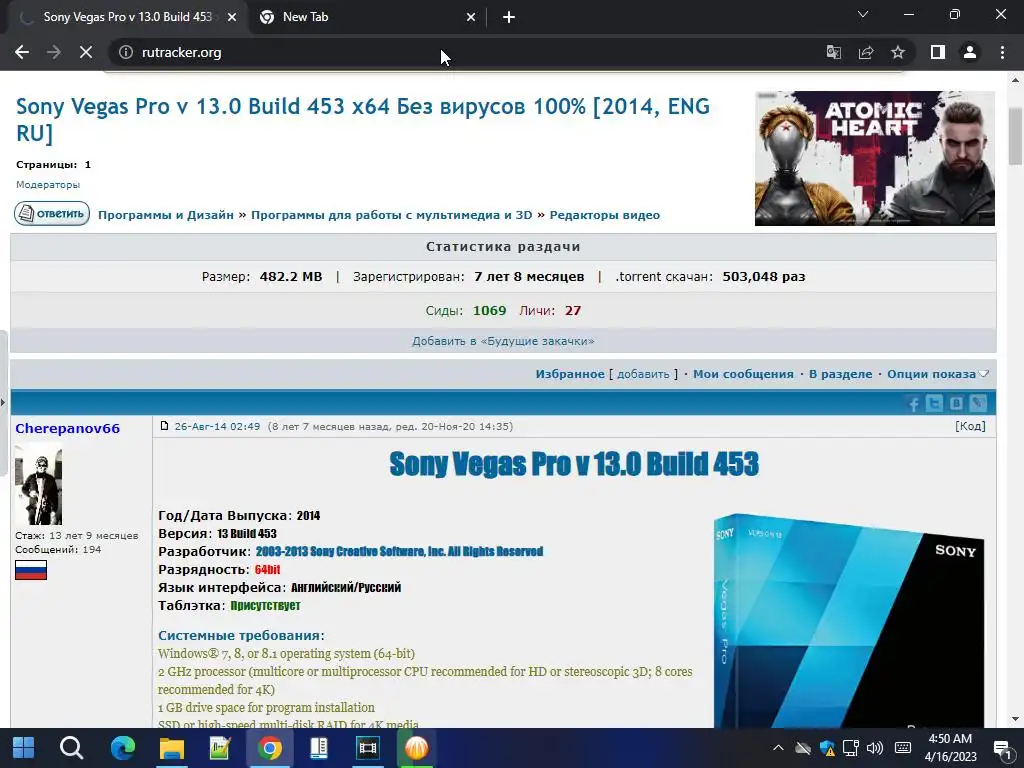This screenshot has width=1024, height=768.
Task: Open the filmstrip video app in taskbar
Action: [367, 748]
